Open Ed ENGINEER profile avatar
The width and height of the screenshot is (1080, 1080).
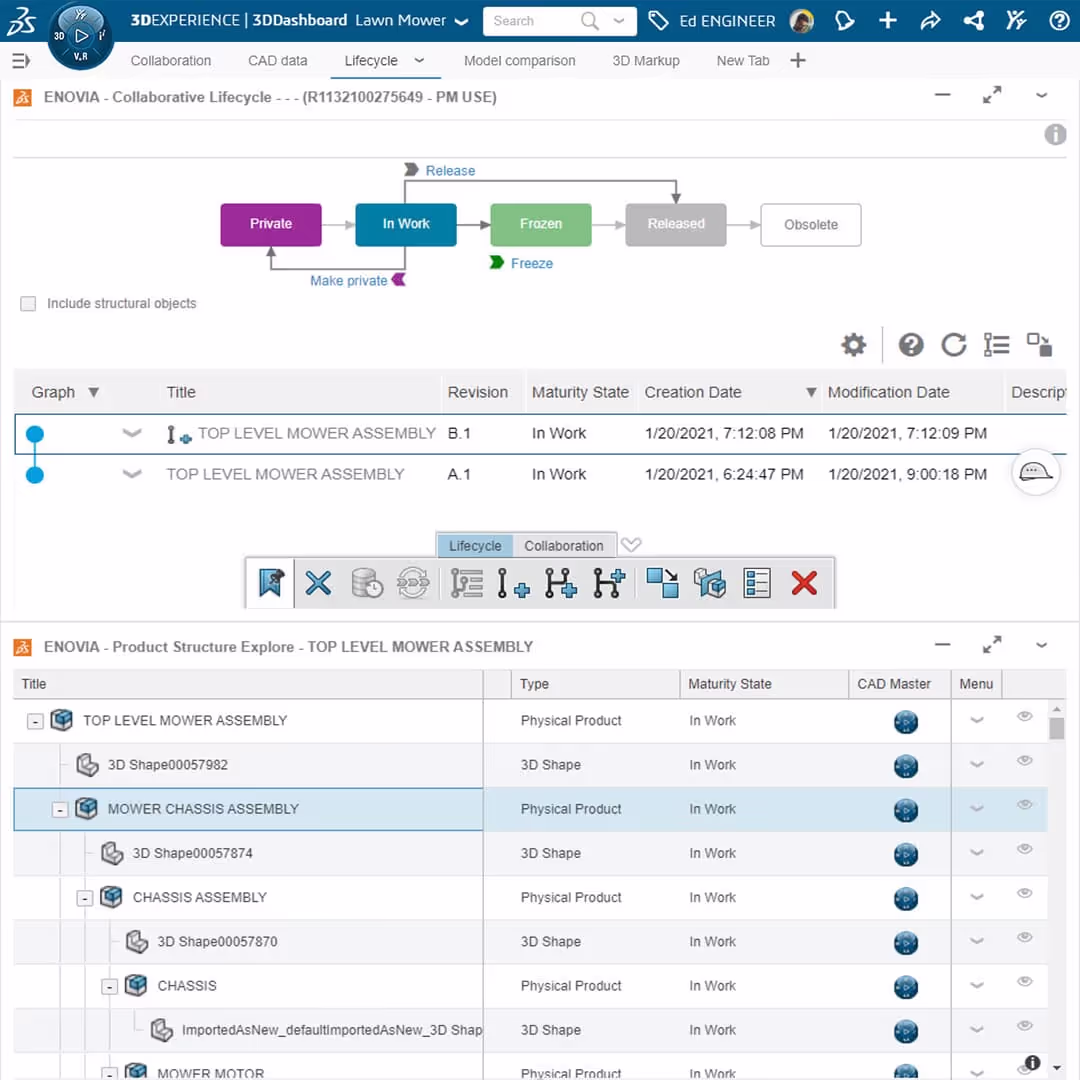coord(801,21)
